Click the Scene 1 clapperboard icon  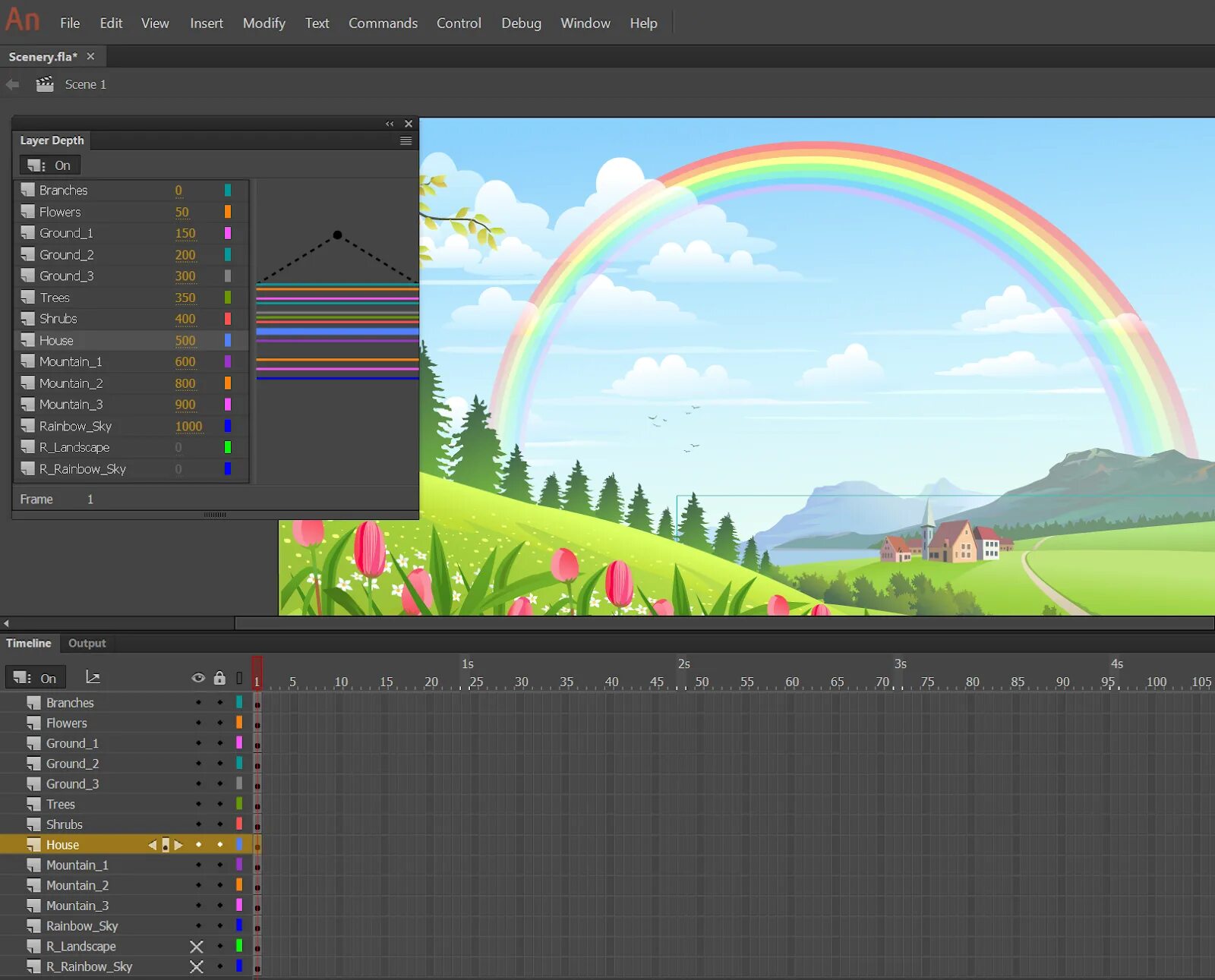[45, 84]
